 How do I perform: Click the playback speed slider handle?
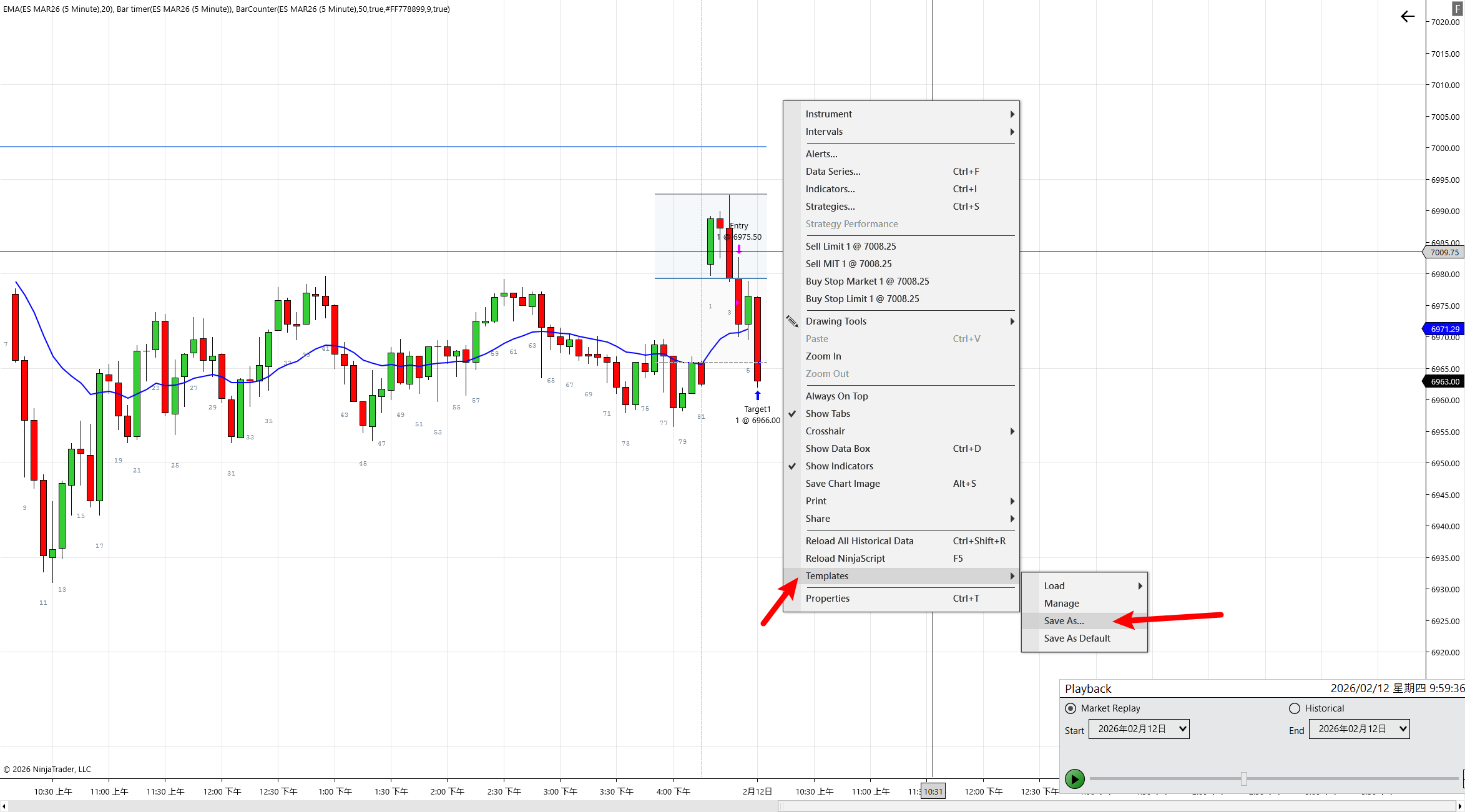[x=1243, y=778]
